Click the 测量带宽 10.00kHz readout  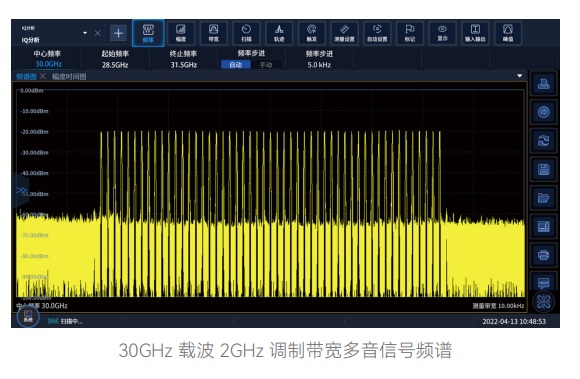coord(498,306)
